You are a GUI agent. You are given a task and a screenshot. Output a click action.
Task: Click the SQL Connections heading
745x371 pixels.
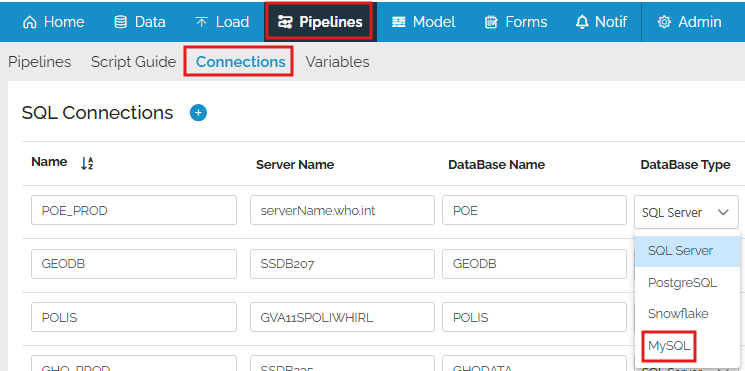click(x=97, y=113)
